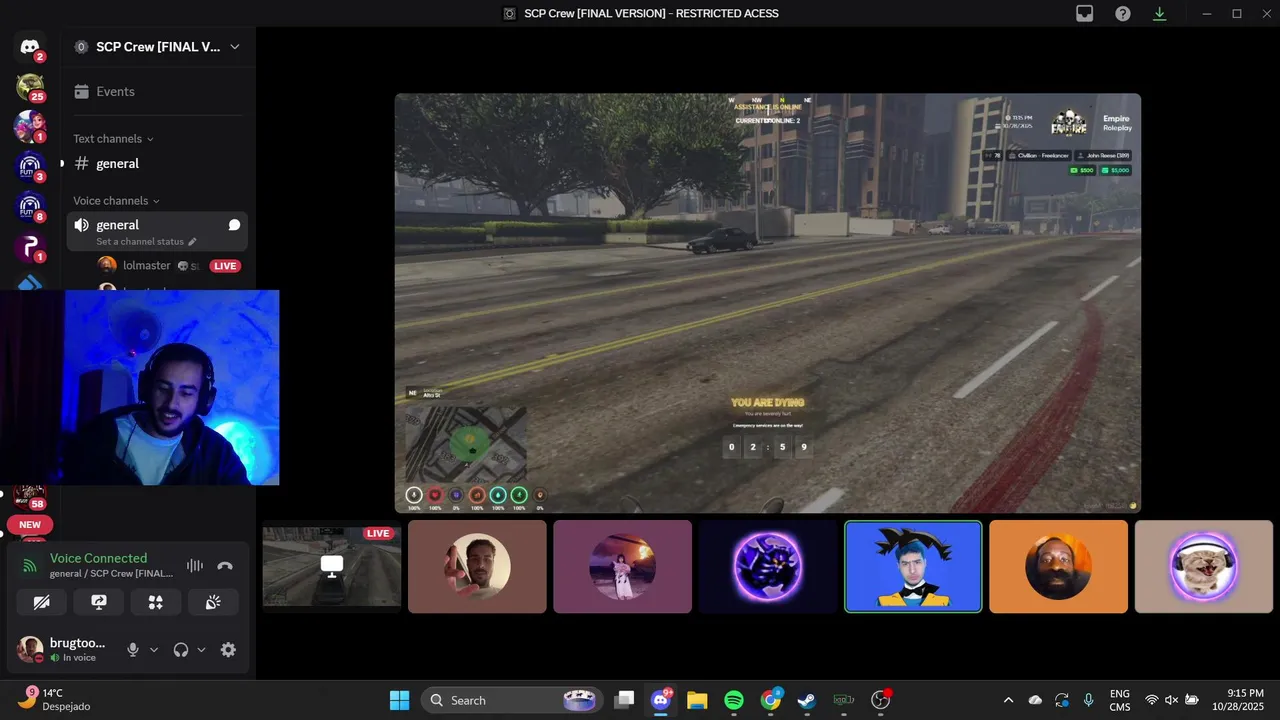
Task: Open the muted volume tray icon
Action: click(1171, 700)
